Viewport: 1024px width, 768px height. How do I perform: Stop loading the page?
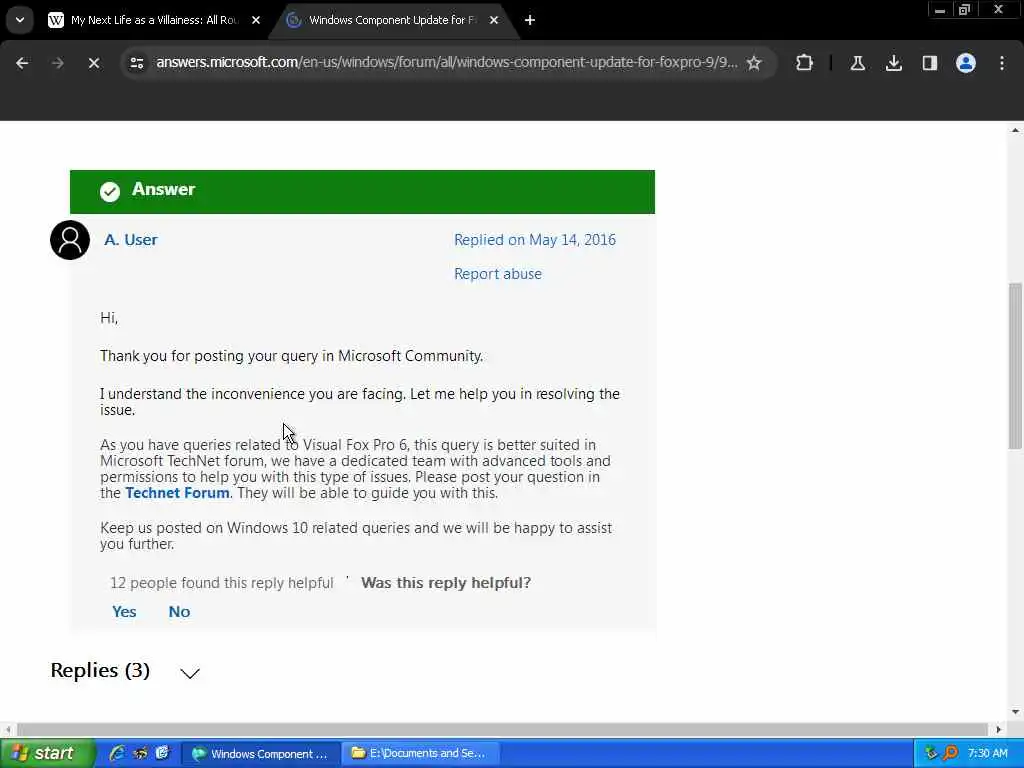(93, 63)
